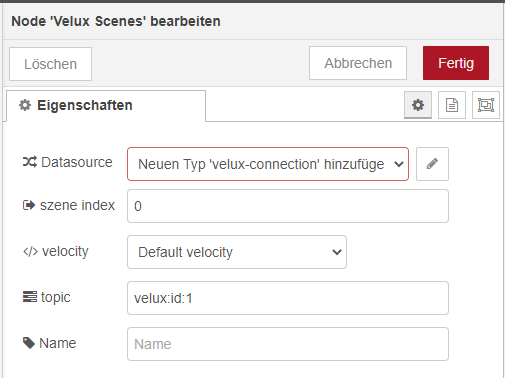This screenshot has height=378, width=505.
Task: Click the velocity code brackets icon
Action: (30, 251)
